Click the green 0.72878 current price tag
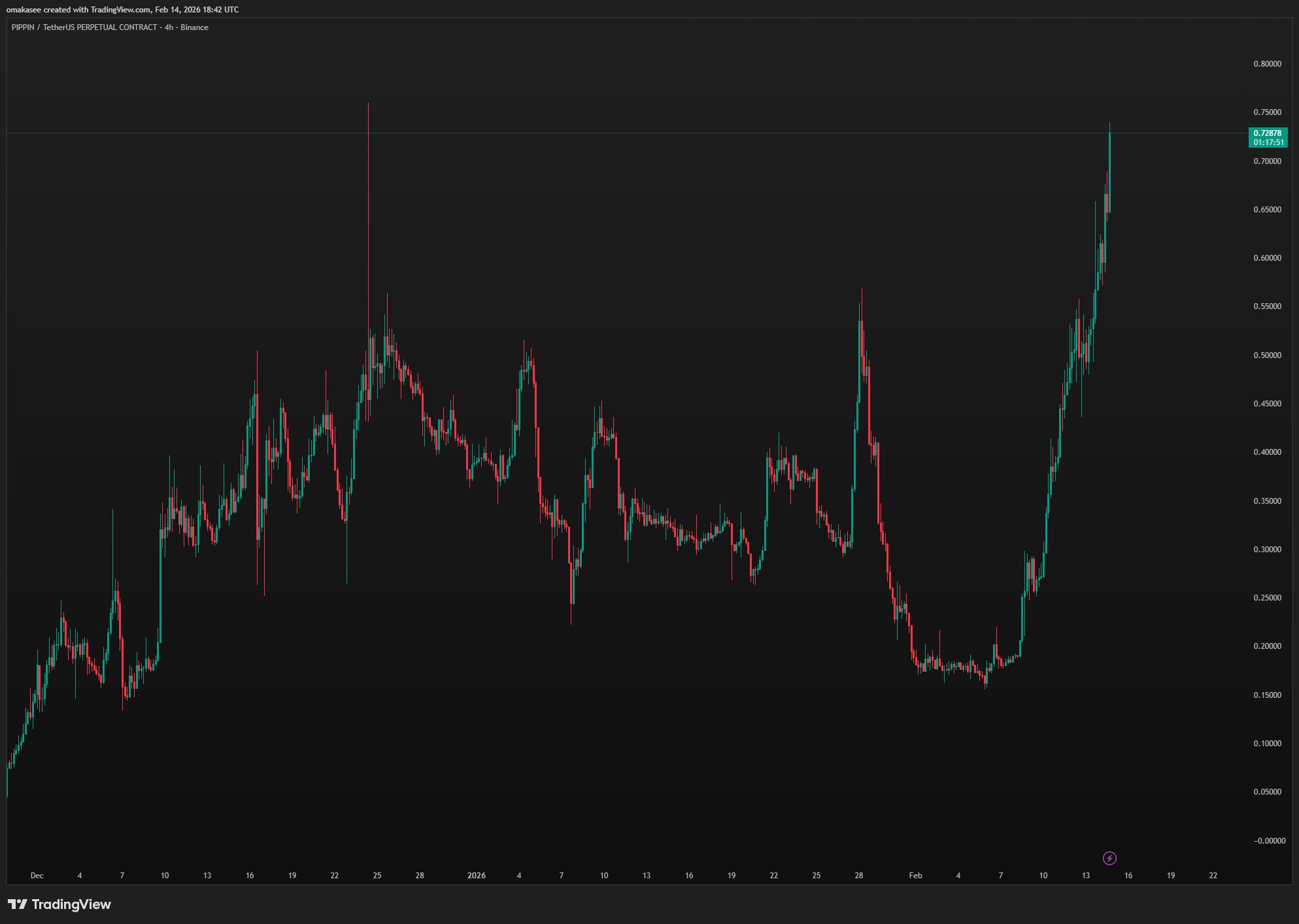Image resolution: width=1299 pixels, height=924 pixels. point(1267,133)
